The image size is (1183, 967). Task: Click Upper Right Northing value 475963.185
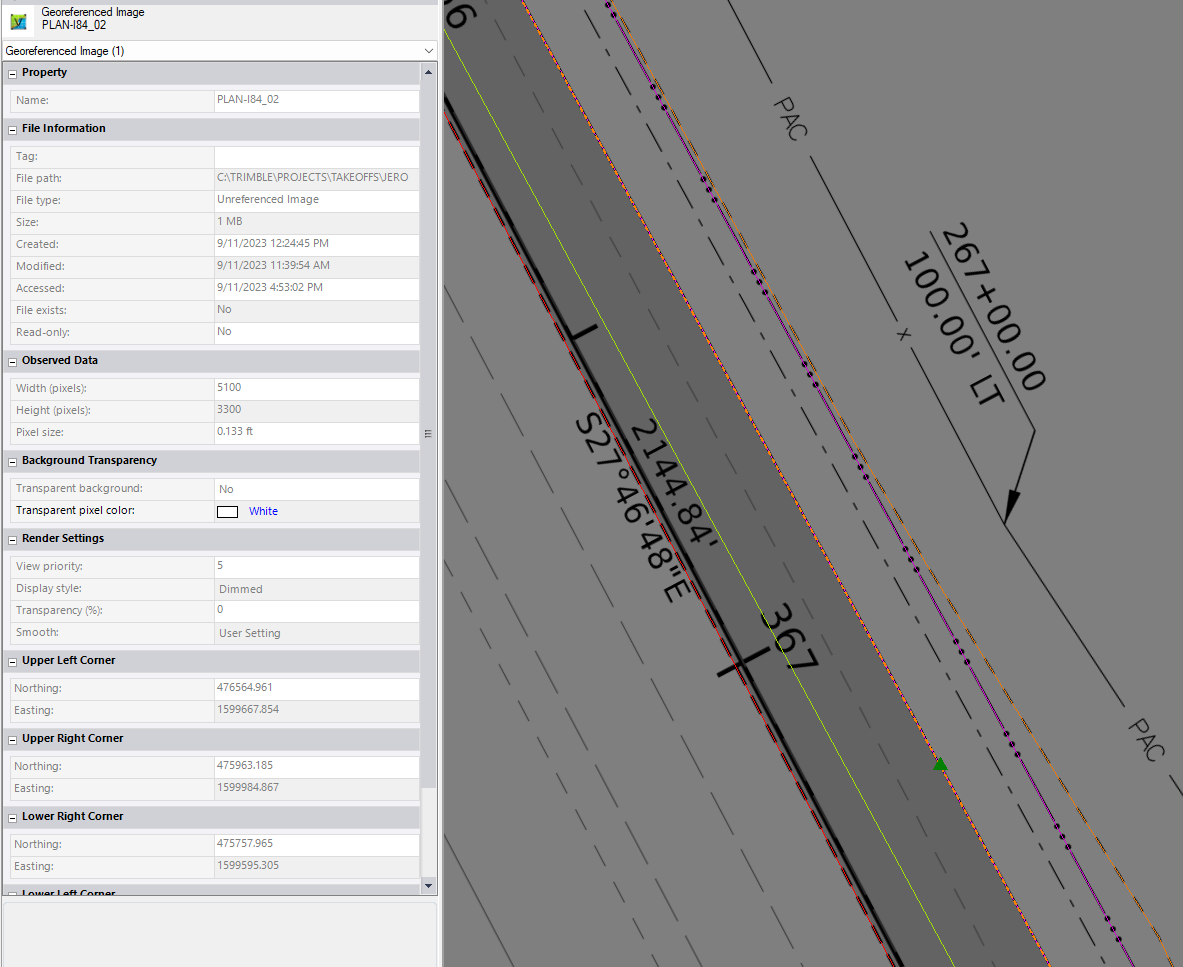coord(317,766)
